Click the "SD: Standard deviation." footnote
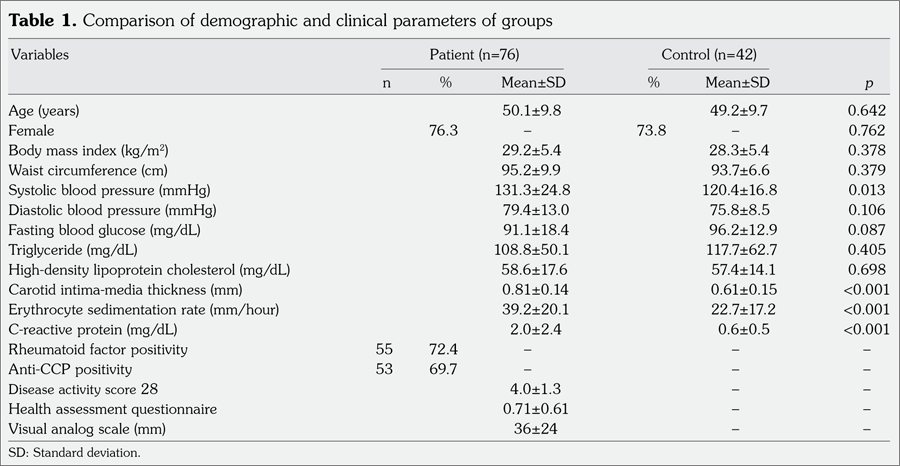This screenshot has height=466, width=900. click(74, 453)
